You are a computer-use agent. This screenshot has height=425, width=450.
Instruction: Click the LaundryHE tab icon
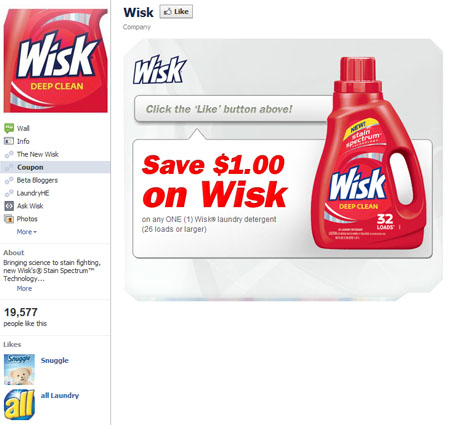9,193
